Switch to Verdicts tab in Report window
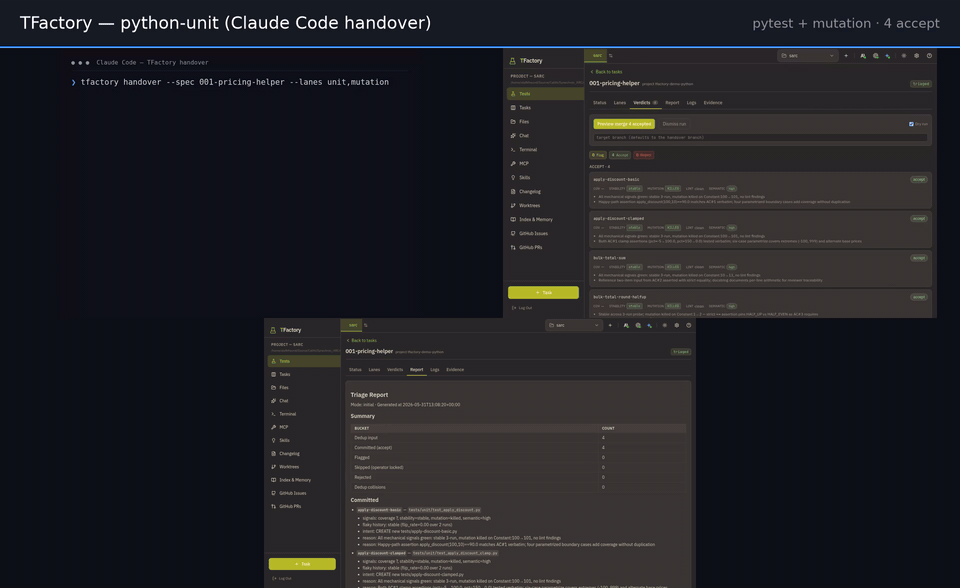This screenshot has height=588, width=960. [x=395, y=370]
